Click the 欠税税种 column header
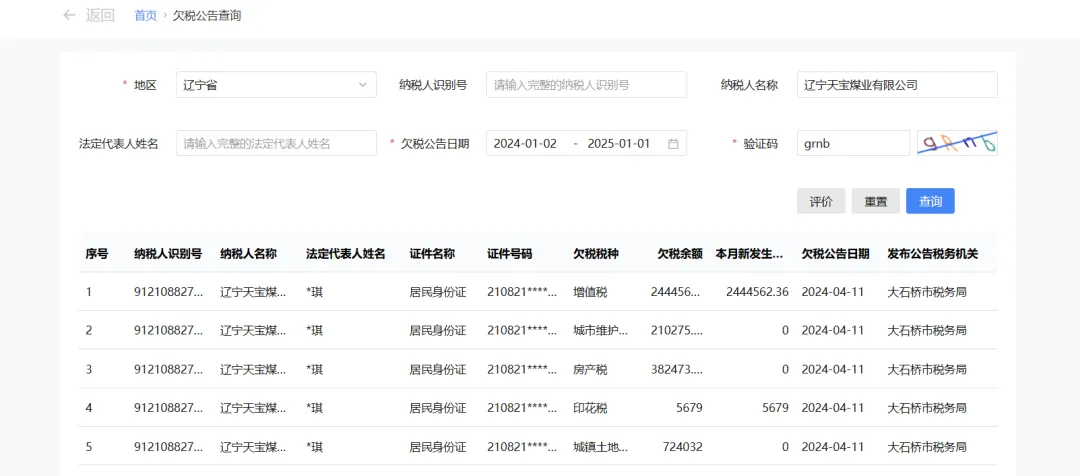 point(596,253)
